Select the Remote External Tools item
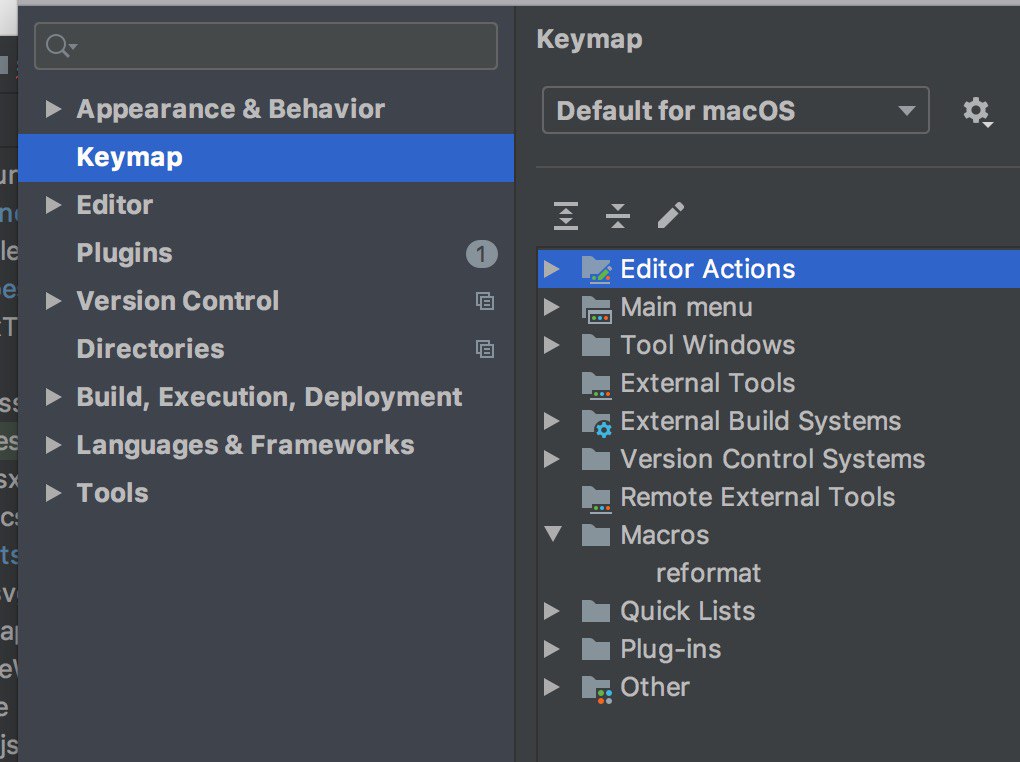The width and height of the screenshot is (1020, 762). pyautogui.click(x=757, y=497)
